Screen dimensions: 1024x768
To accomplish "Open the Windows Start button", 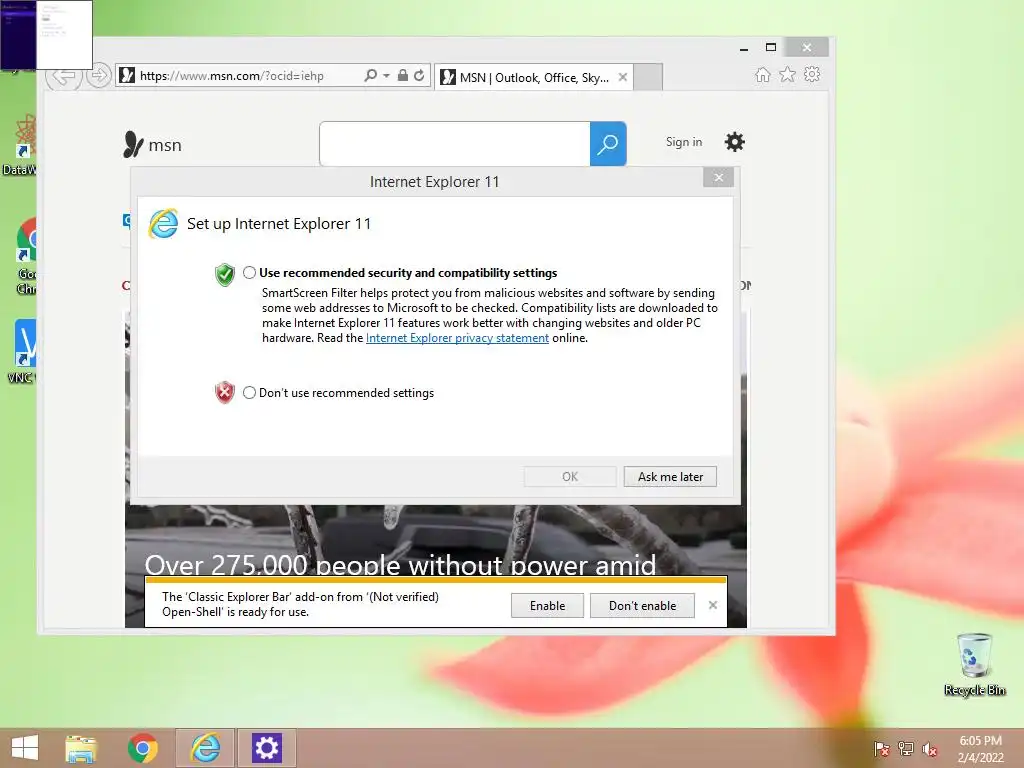I will click(x=25, y=748).
